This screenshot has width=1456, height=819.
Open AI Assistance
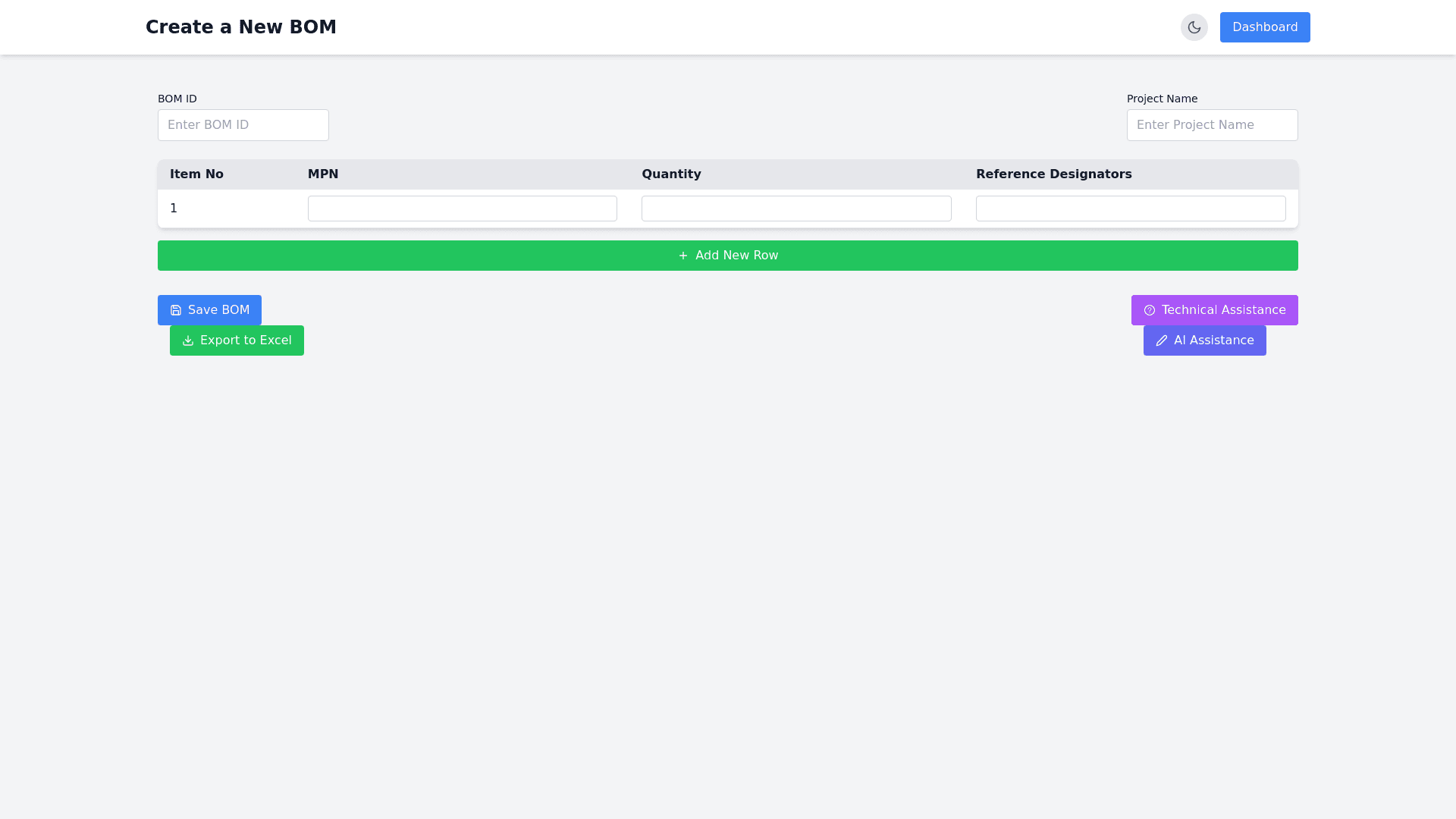(1204, 340)
